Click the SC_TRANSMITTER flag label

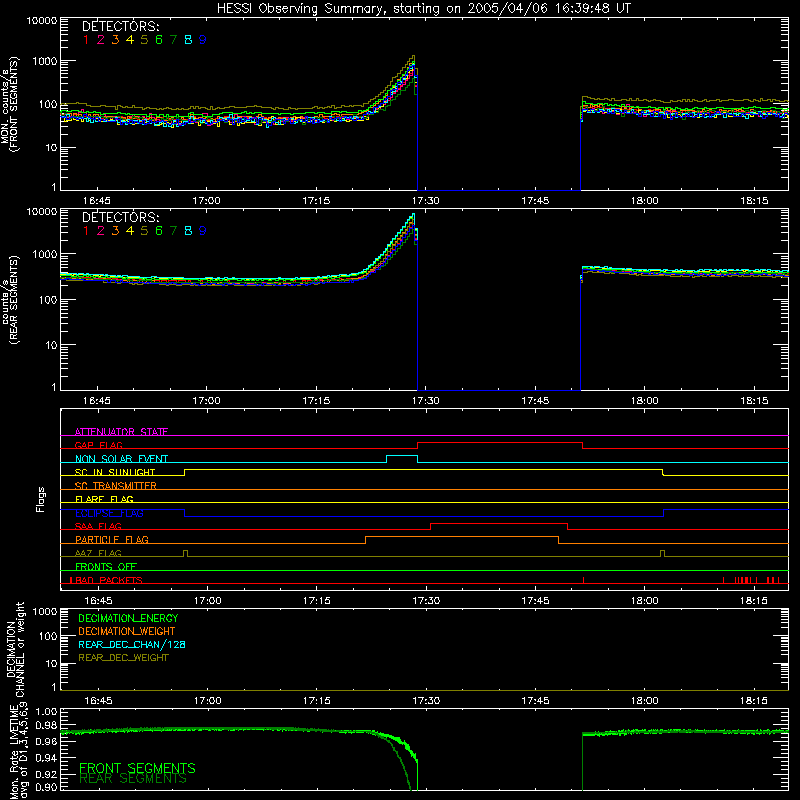pos(116,485)
